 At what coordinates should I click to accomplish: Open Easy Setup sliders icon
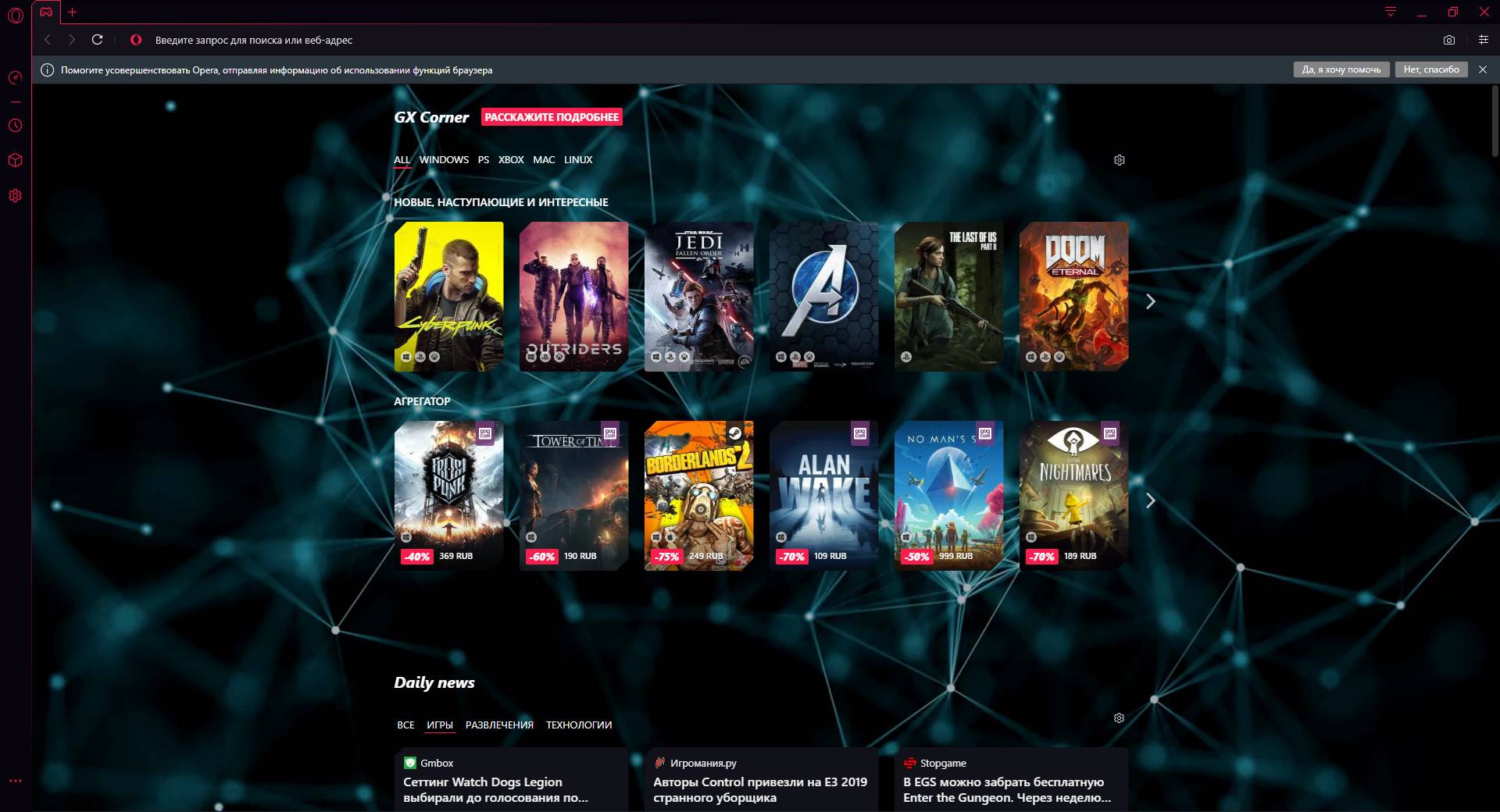click(x=1484, y=40)
